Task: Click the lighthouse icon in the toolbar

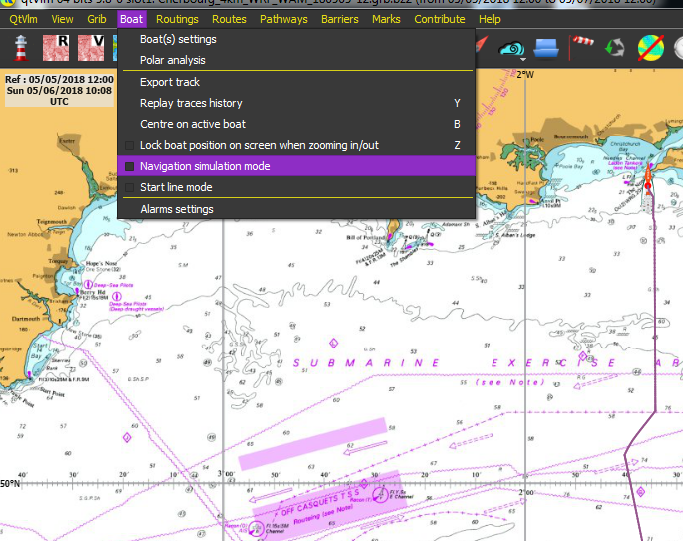Action: tap(20, 48)
